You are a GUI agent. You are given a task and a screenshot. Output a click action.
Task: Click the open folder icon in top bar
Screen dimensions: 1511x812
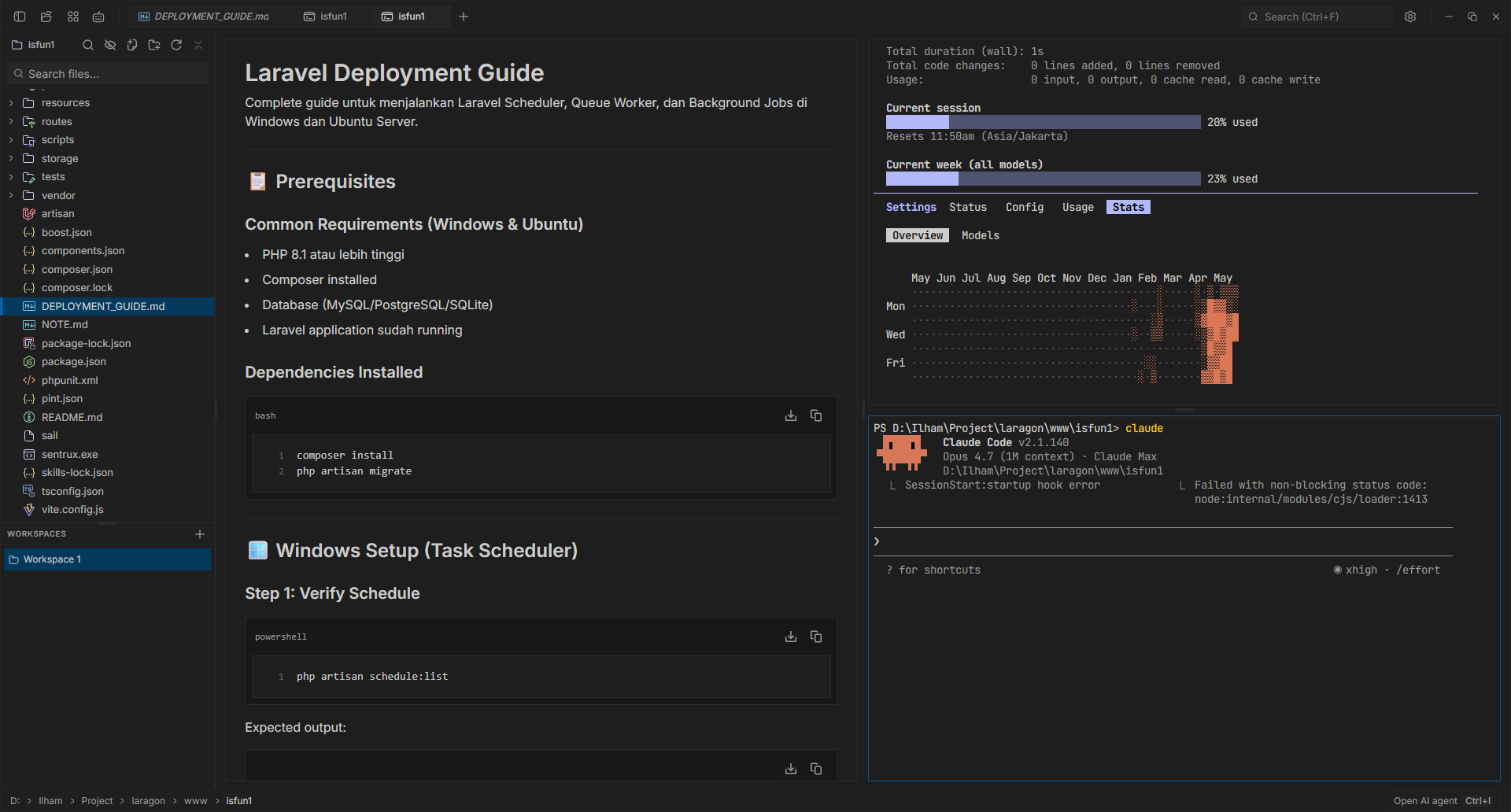46,17
